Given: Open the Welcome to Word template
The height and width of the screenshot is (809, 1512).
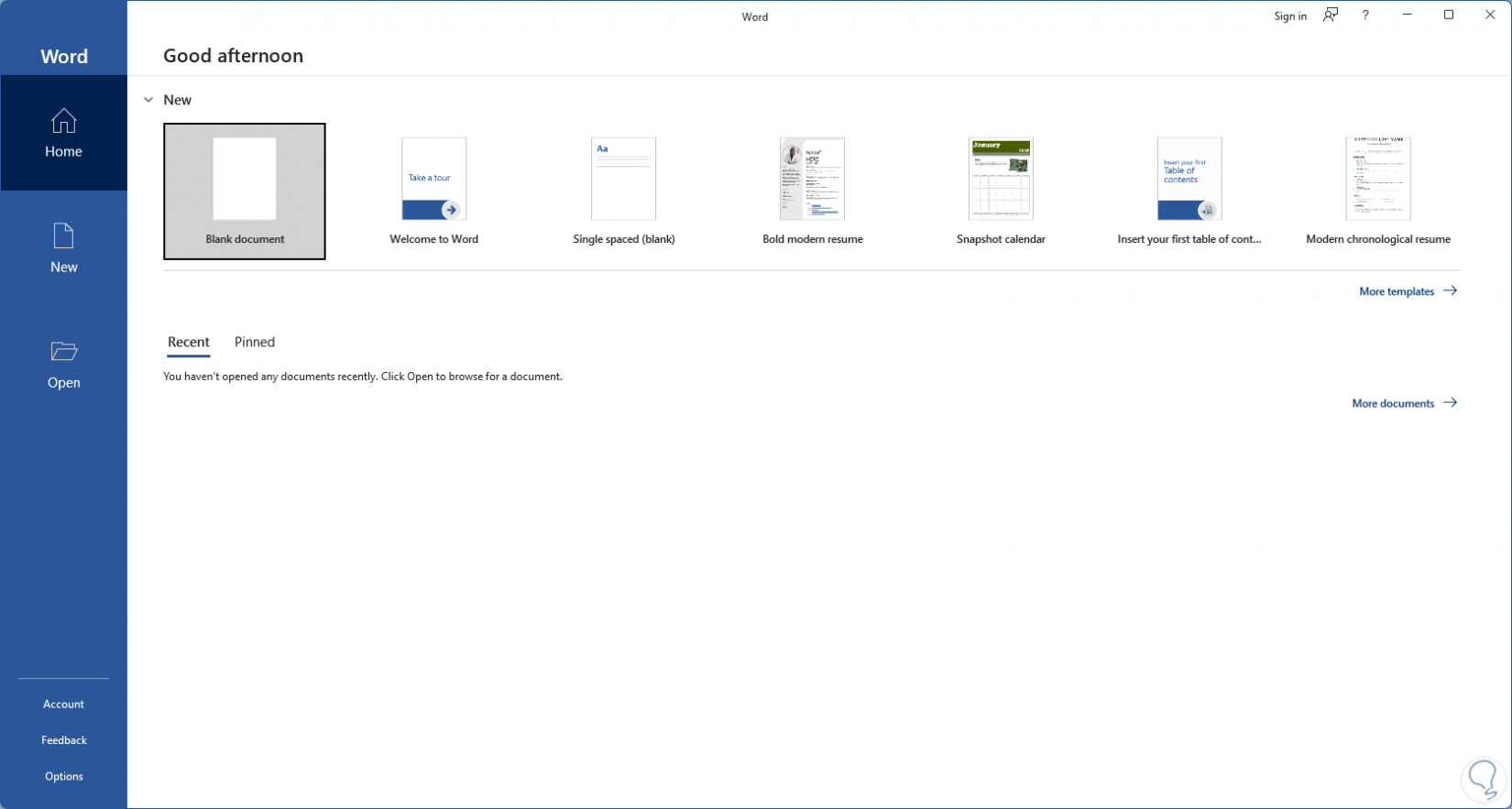Looking at the screenshot, I should click(x=433, y=191).
